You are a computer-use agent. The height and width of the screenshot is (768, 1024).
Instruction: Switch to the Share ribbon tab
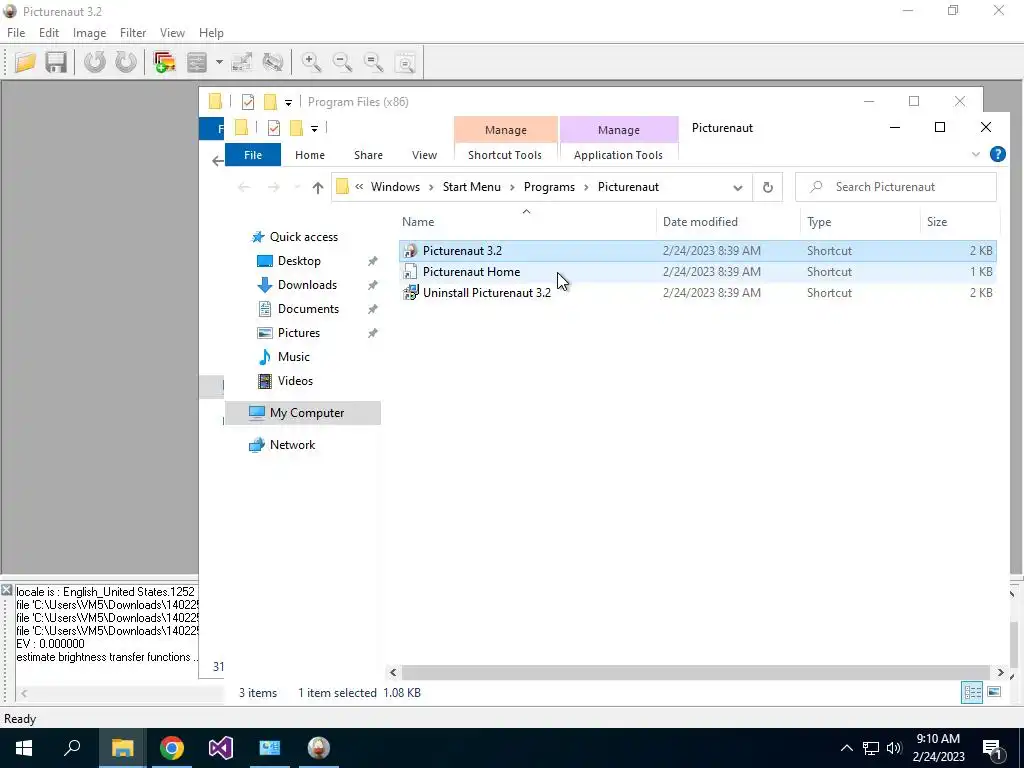coord(368,155)
